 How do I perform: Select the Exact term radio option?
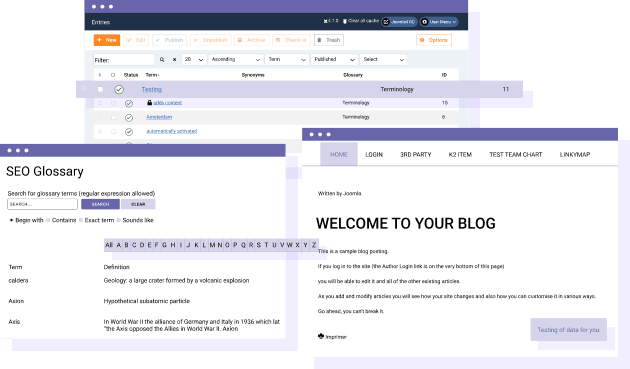coord(81,220)
